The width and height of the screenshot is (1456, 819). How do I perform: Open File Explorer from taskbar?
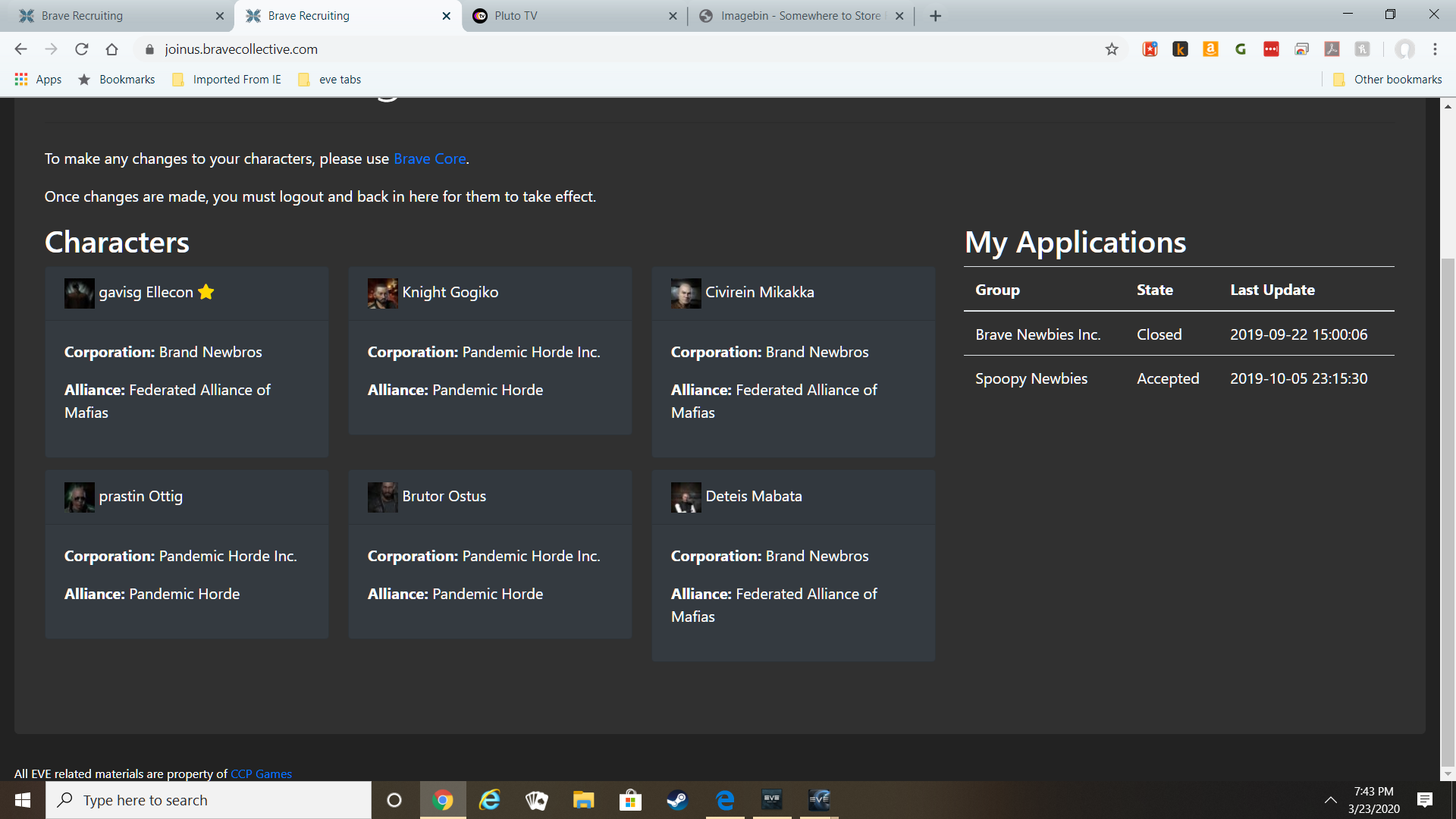(583, 800)
